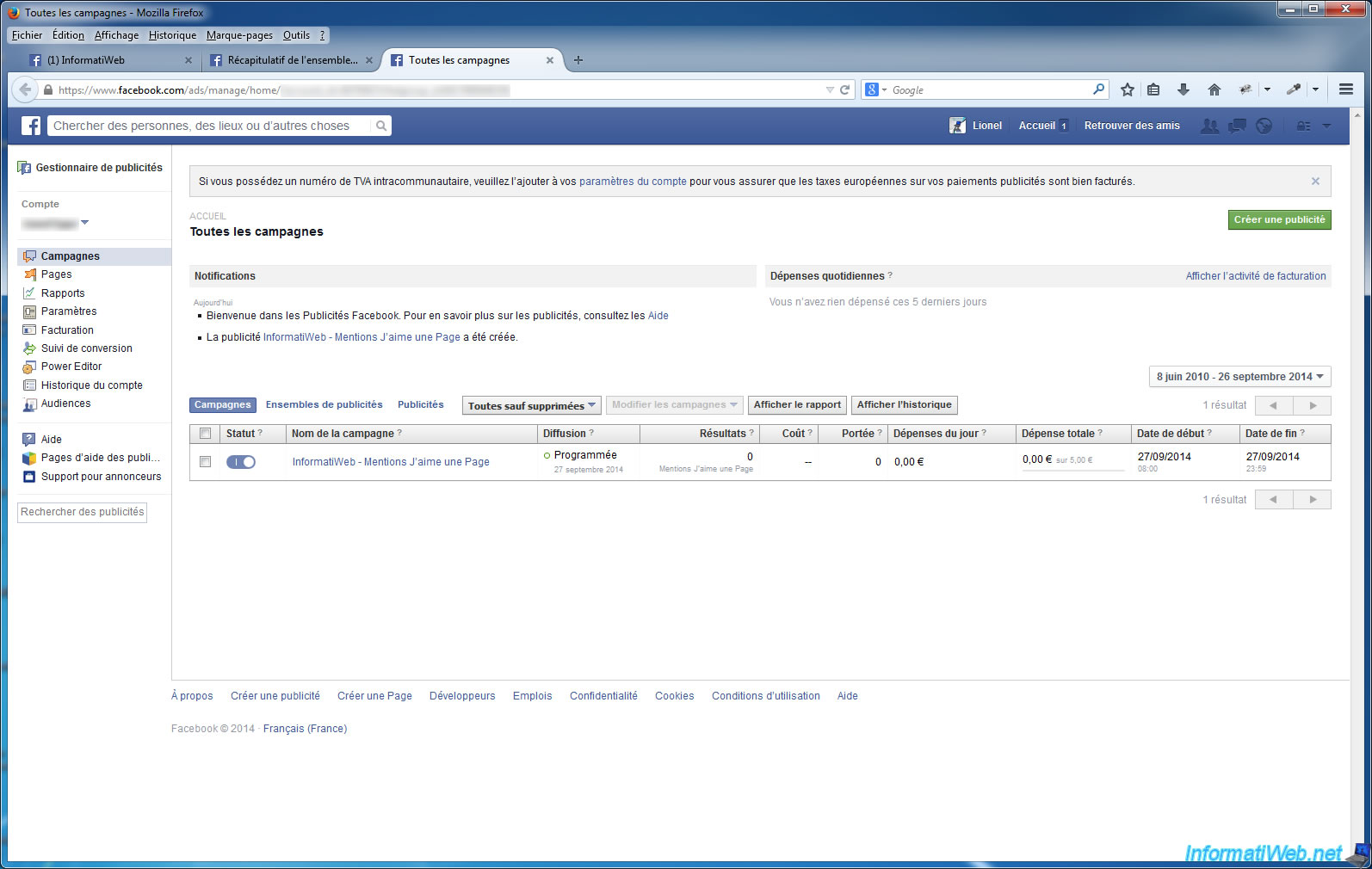Open privacy shortcuts lock icon
This screenshot has width=1372, height=869.
1303,126
